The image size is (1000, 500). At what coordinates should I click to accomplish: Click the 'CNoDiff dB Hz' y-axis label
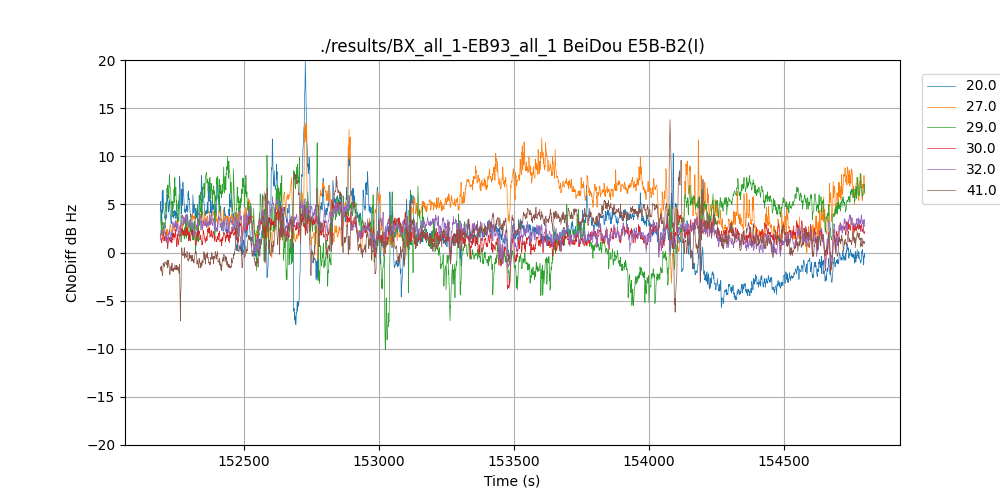point(71,253)
